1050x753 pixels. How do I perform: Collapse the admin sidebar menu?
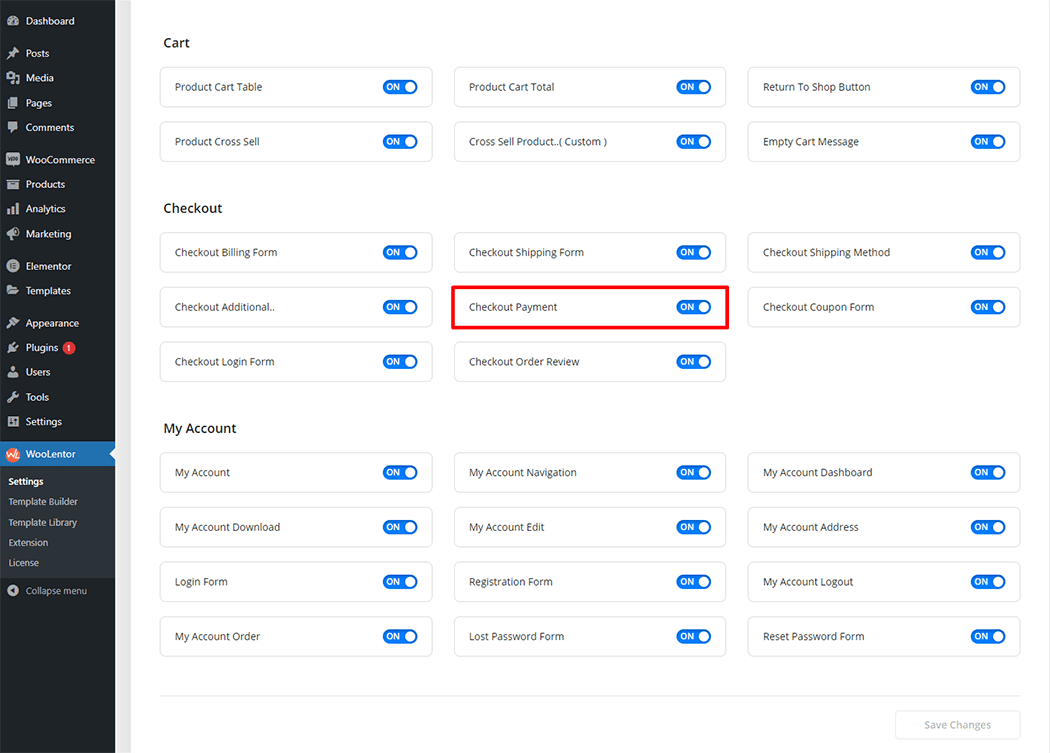pos(48,591)
